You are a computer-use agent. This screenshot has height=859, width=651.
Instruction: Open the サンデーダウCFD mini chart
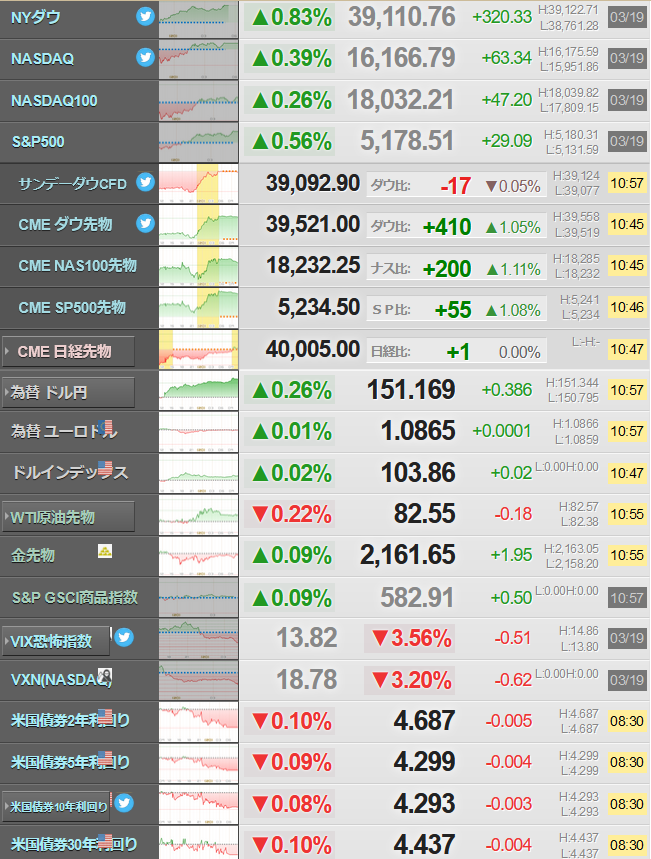[198, 184]
